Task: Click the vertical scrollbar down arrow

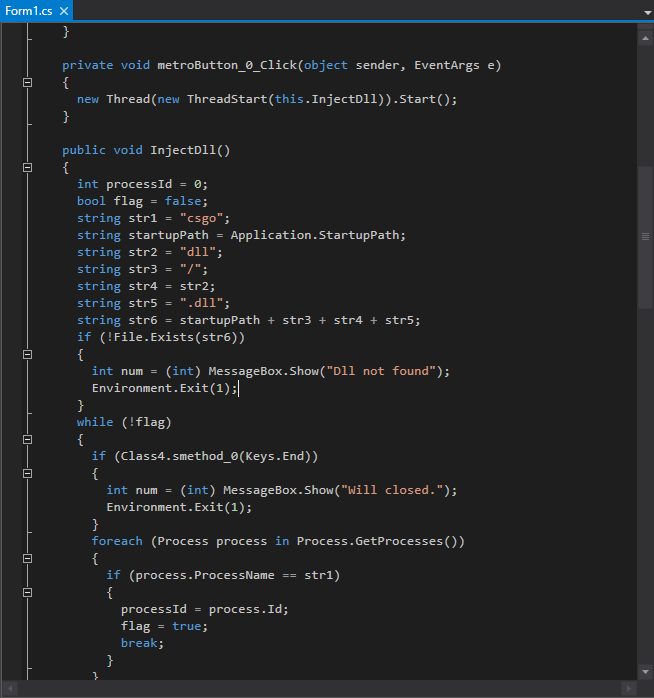Action: click(x=645, y=672)
